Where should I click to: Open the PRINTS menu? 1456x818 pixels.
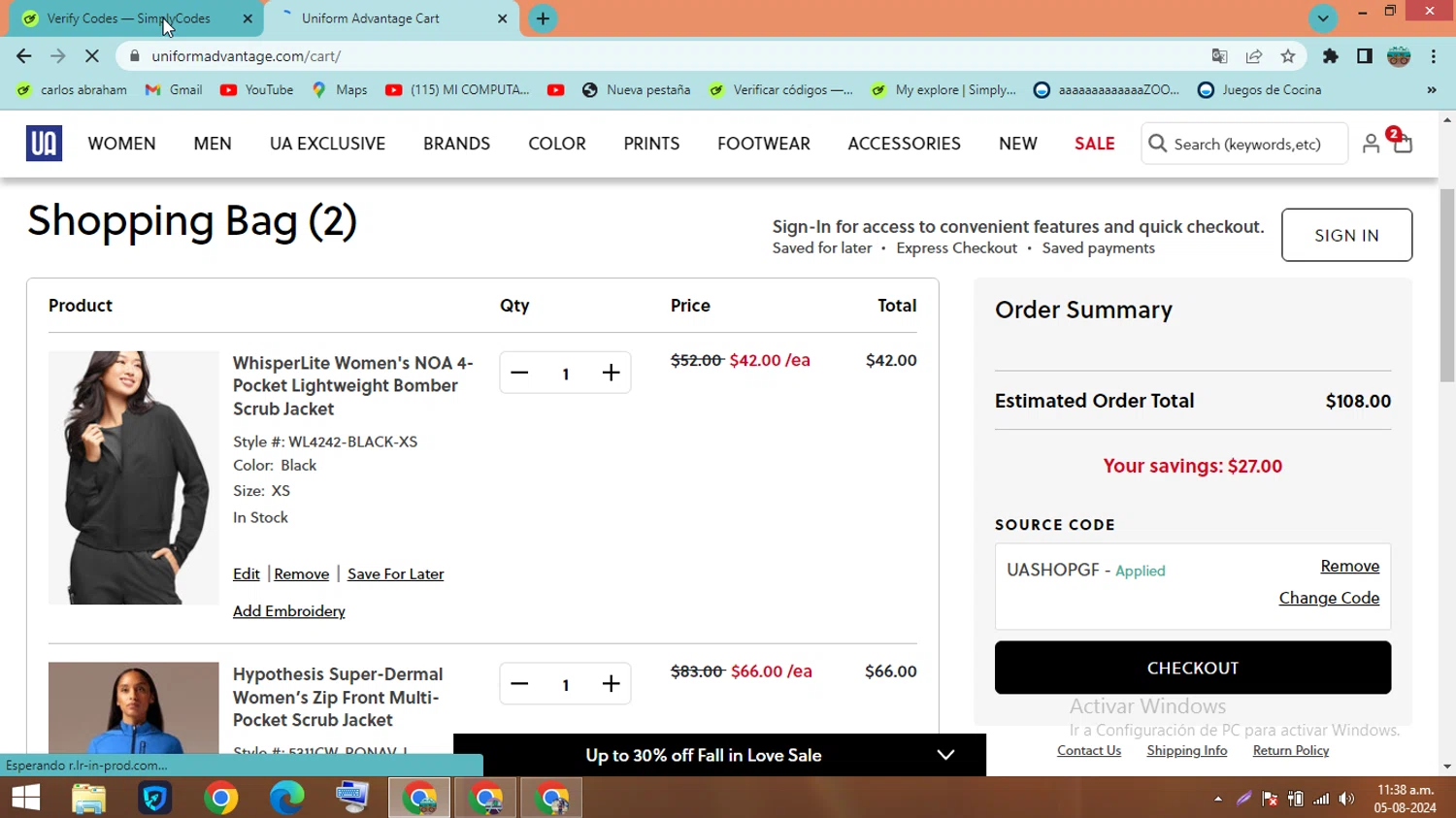(x=651, y=144)
